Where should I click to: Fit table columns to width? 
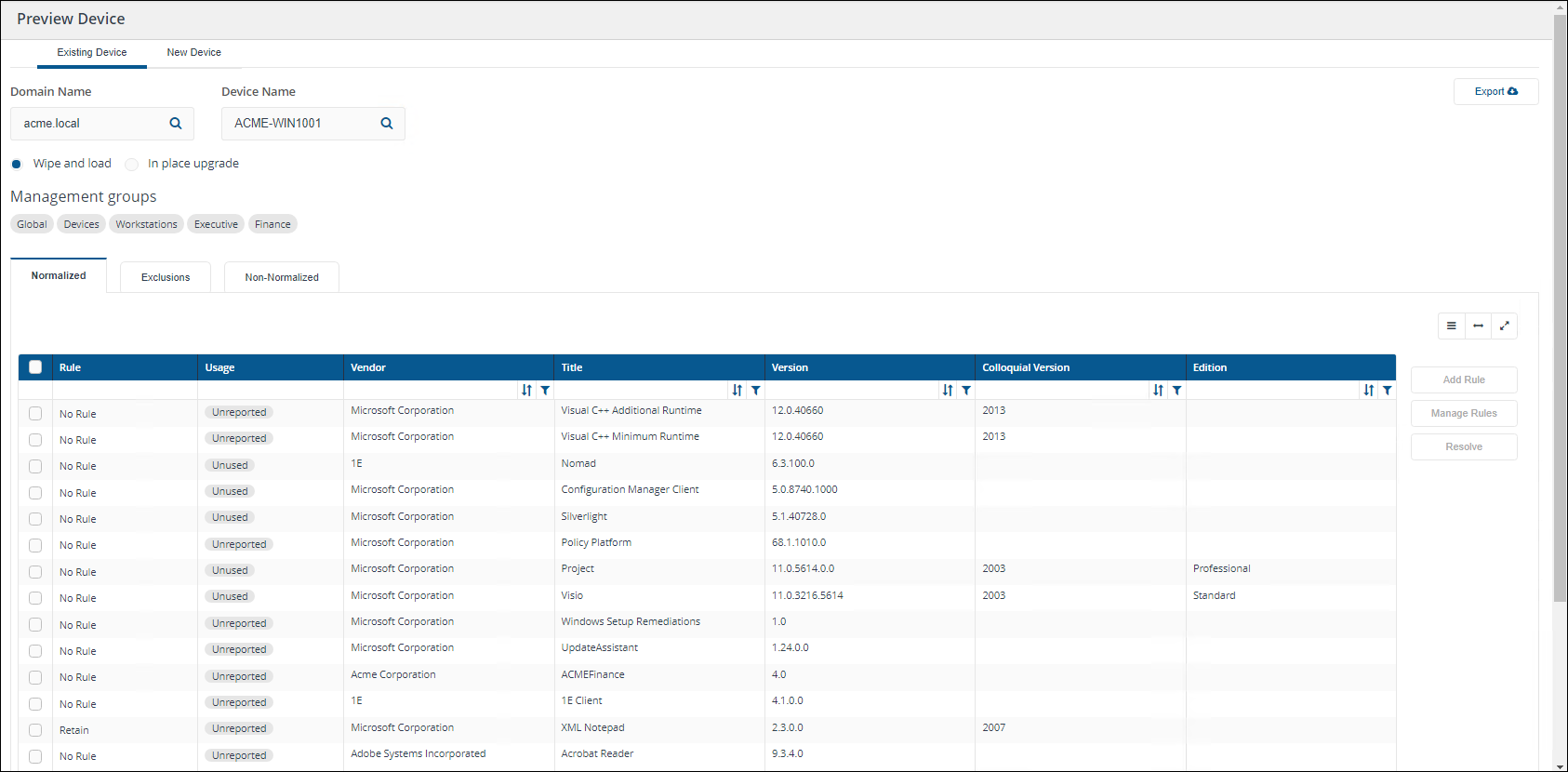pyautogui.click(x=1478, y=326)
